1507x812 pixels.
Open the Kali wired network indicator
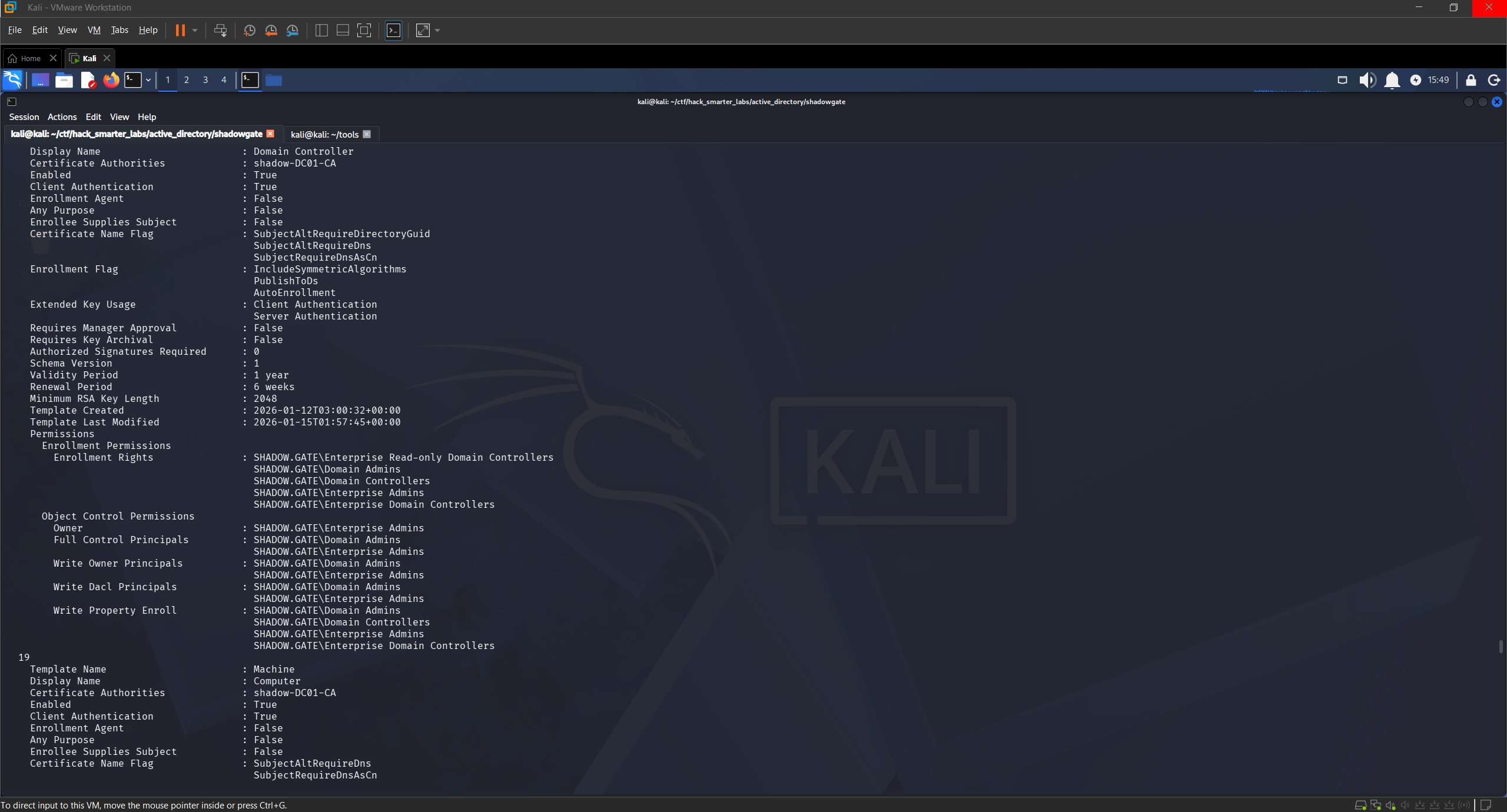coord(1342,80)
